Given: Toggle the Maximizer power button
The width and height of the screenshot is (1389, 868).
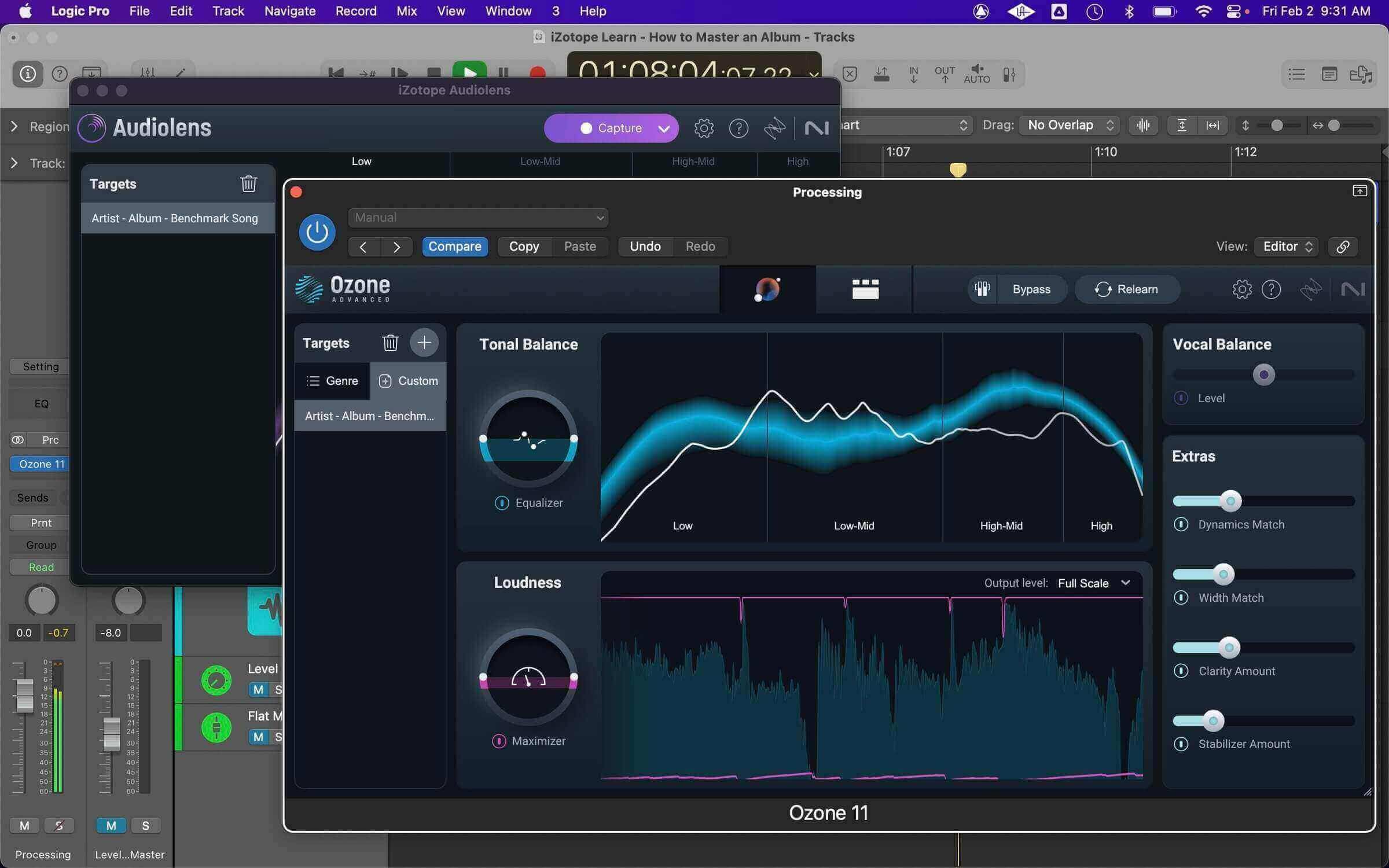Looking at the screenshot, I should (498, 741).
